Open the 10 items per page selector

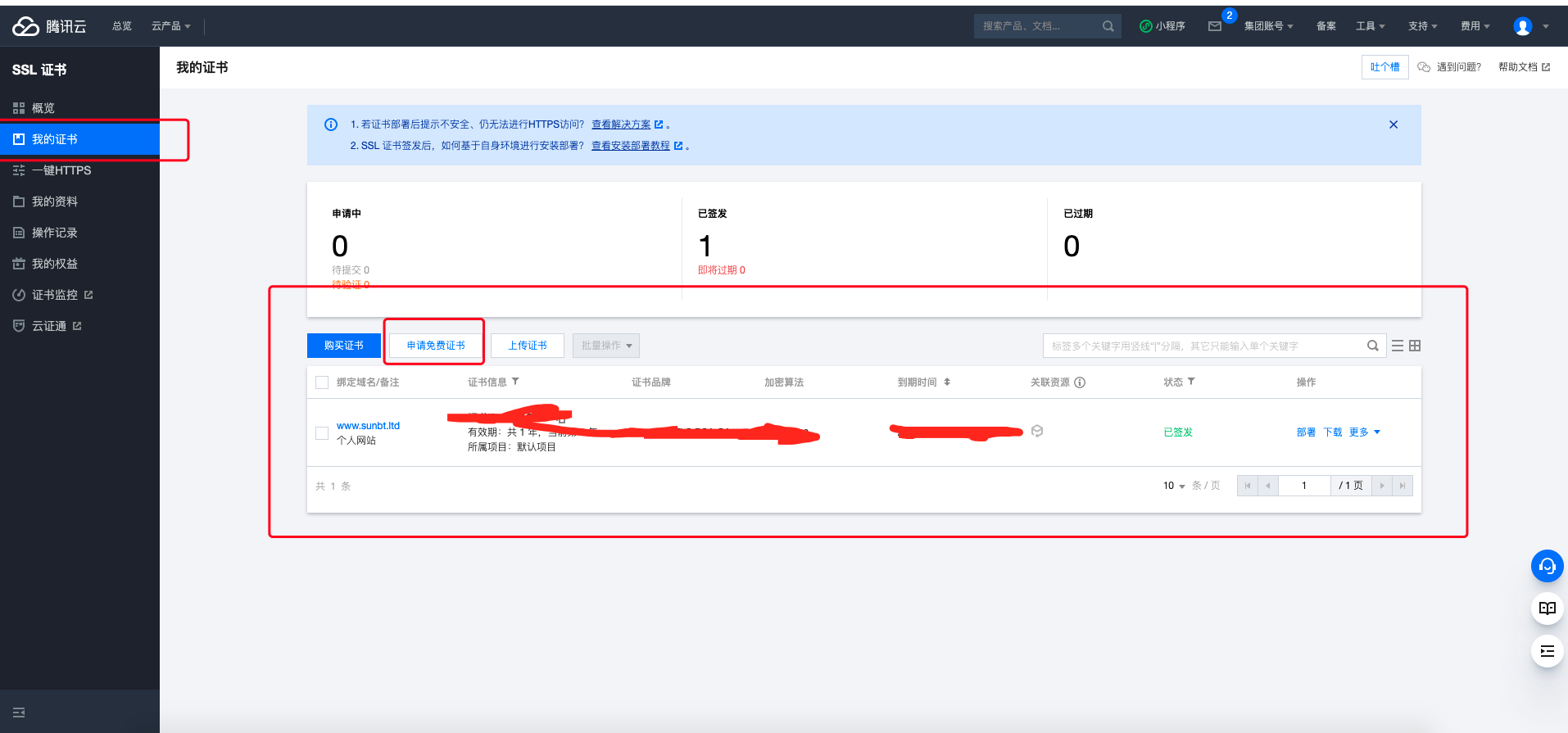pos(1173,486)
